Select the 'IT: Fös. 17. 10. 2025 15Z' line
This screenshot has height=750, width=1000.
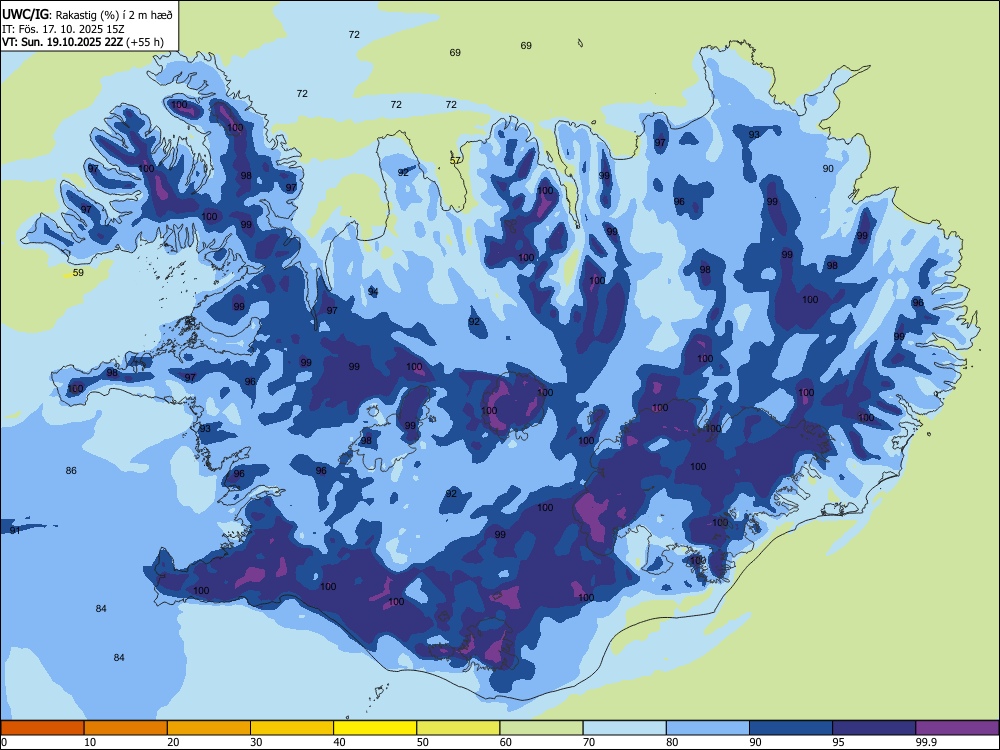pyautogui.click(x=63, y=29)
